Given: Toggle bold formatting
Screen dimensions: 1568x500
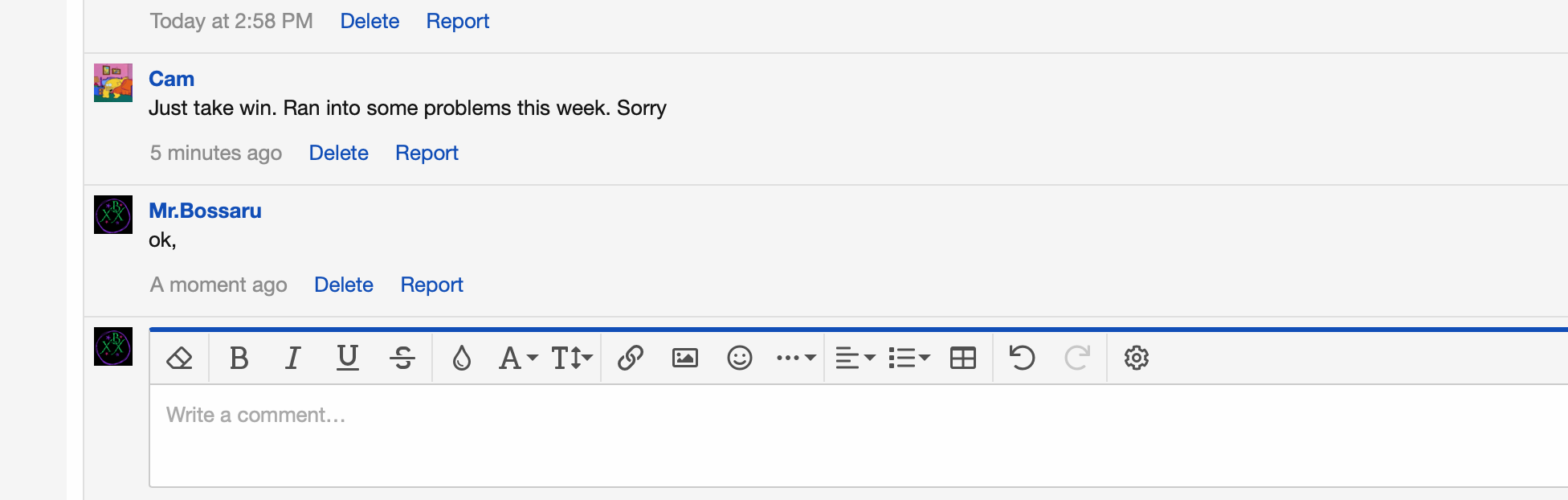Looking at the screenshot, I should [x=238, y=358].
